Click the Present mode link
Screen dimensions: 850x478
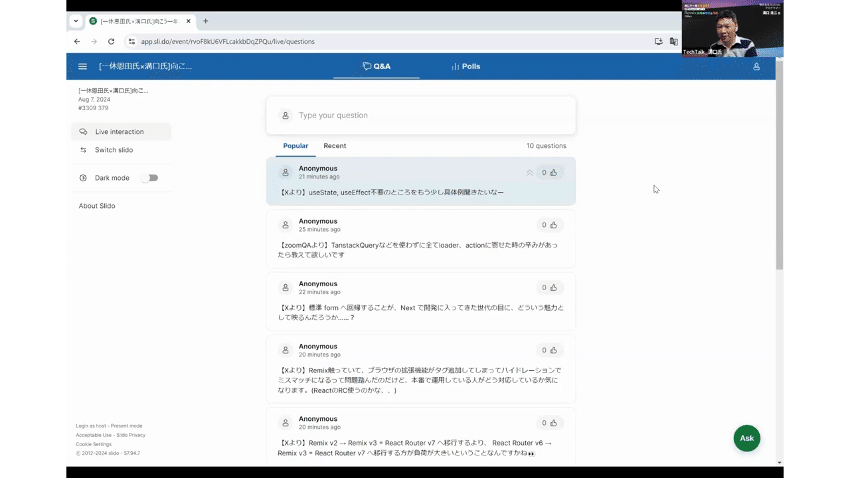[x=126, y=426]
